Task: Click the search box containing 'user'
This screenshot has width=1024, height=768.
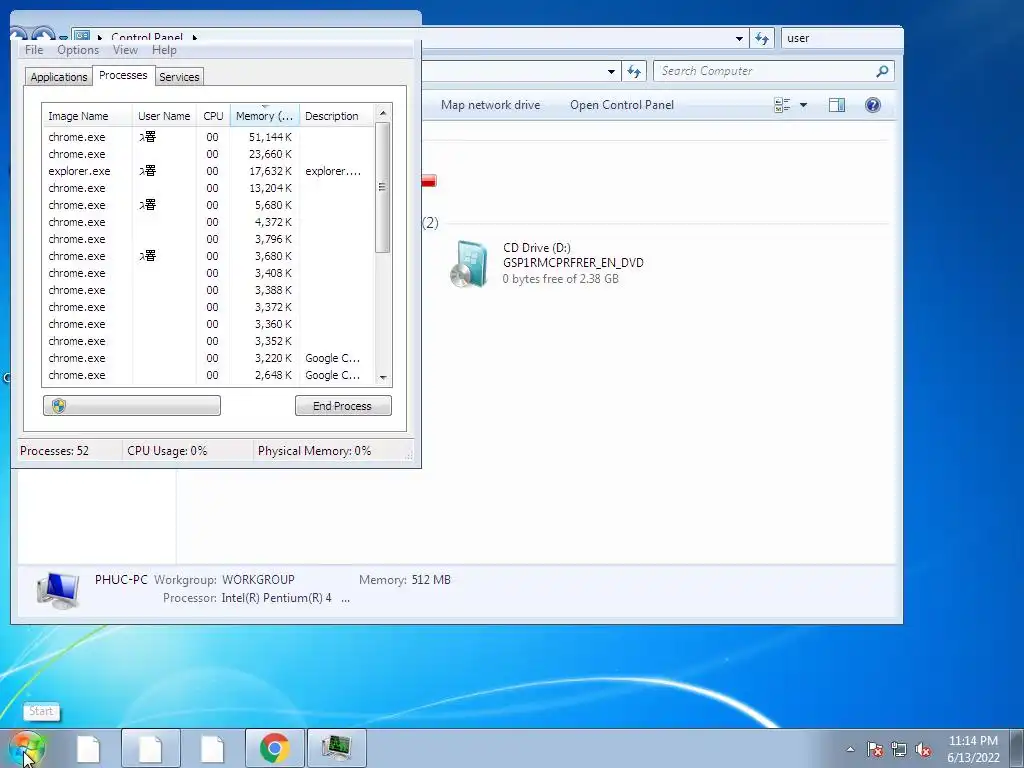Action: (841, 39)
